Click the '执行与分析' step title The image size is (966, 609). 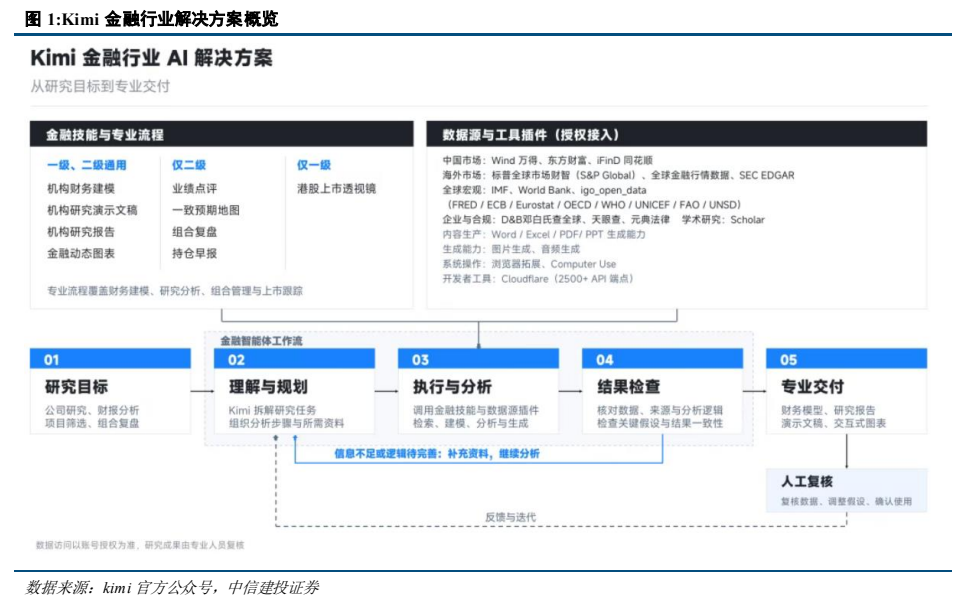point(452,387)
